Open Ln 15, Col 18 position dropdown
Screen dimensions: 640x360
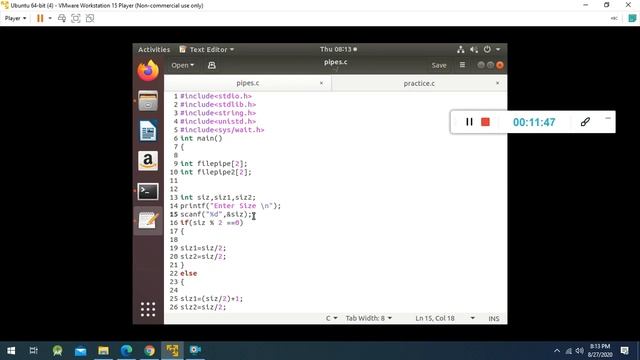(x=445, y=318)
